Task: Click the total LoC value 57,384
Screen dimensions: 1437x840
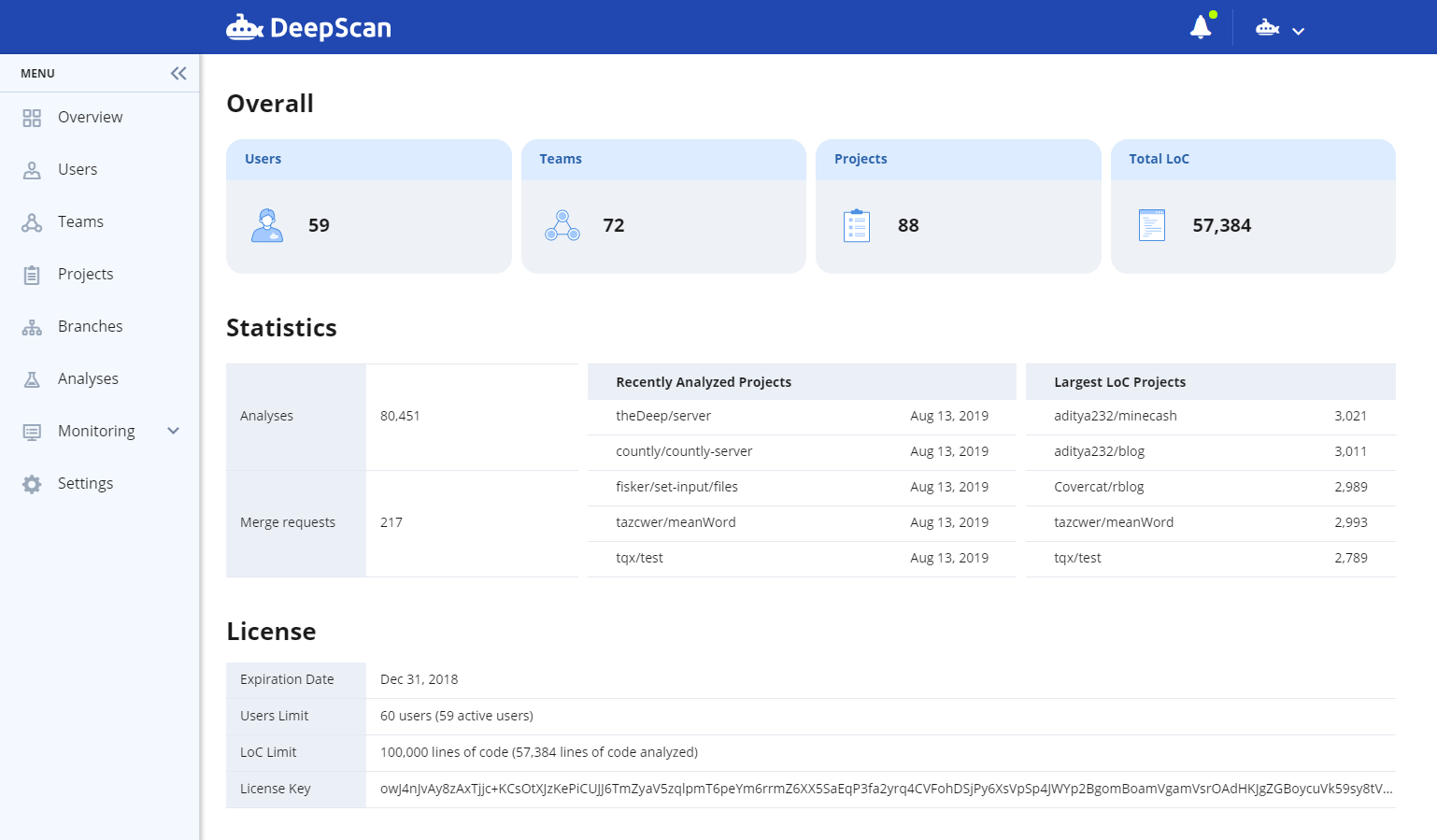Action: [x=1222, y=225]
